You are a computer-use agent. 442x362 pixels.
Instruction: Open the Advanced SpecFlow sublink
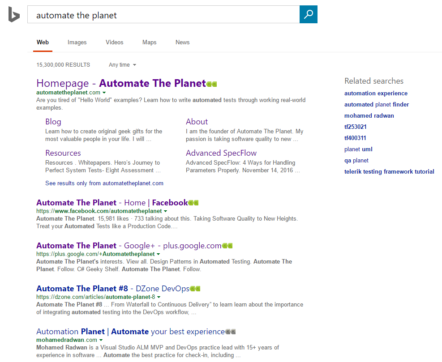click(x=221, y=153)
